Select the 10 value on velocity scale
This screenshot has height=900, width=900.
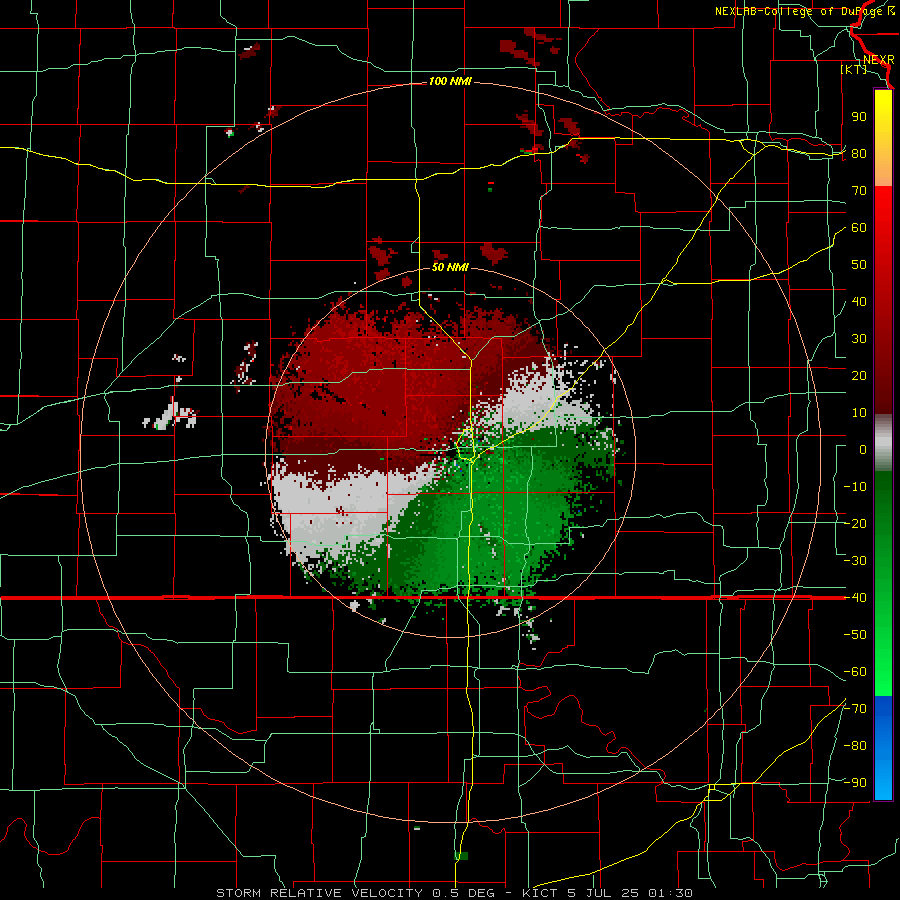tap(859, 413)
